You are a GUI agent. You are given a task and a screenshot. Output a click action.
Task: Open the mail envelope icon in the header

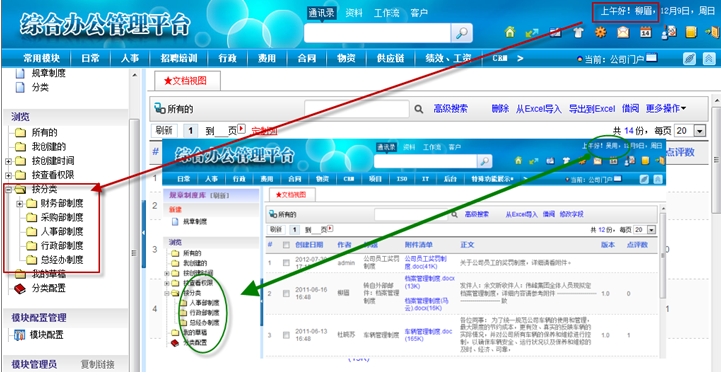tap(623, 32)
